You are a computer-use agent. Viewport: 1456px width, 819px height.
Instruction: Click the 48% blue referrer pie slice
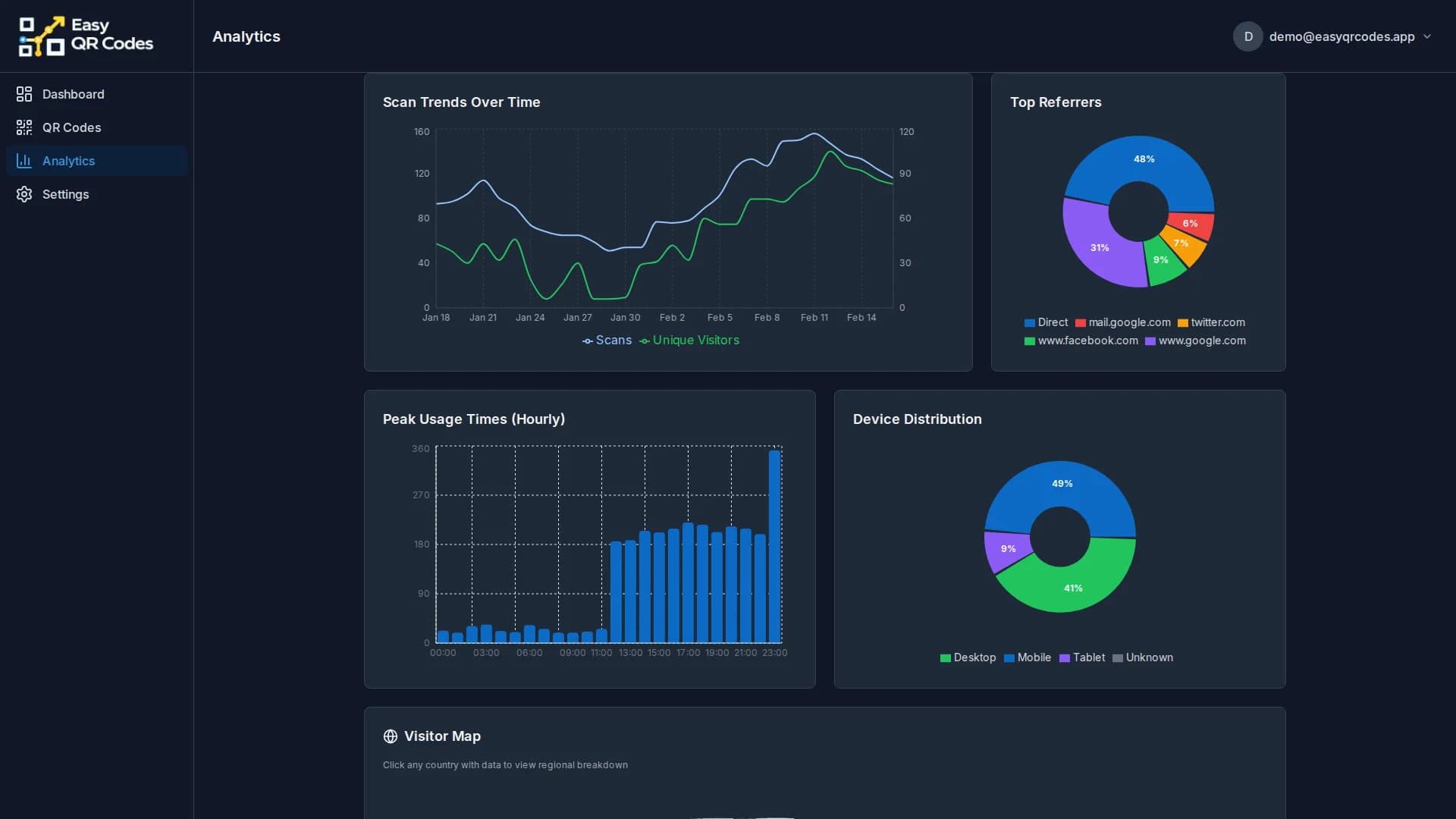click(x=1144, y=159)
